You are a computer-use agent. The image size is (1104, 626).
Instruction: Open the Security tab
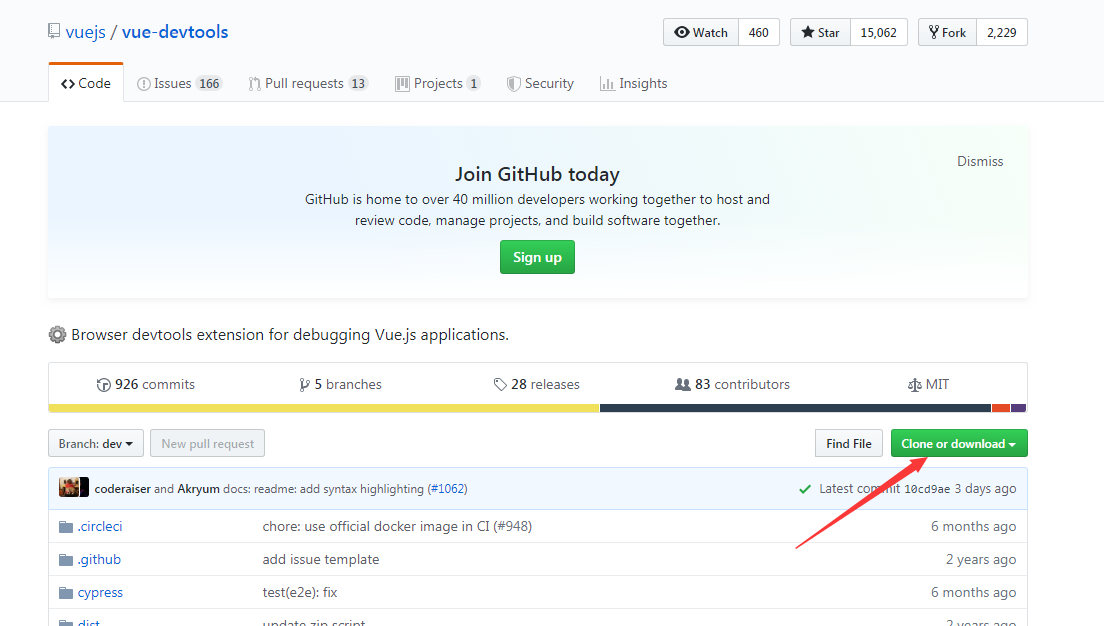click(541, 83)
